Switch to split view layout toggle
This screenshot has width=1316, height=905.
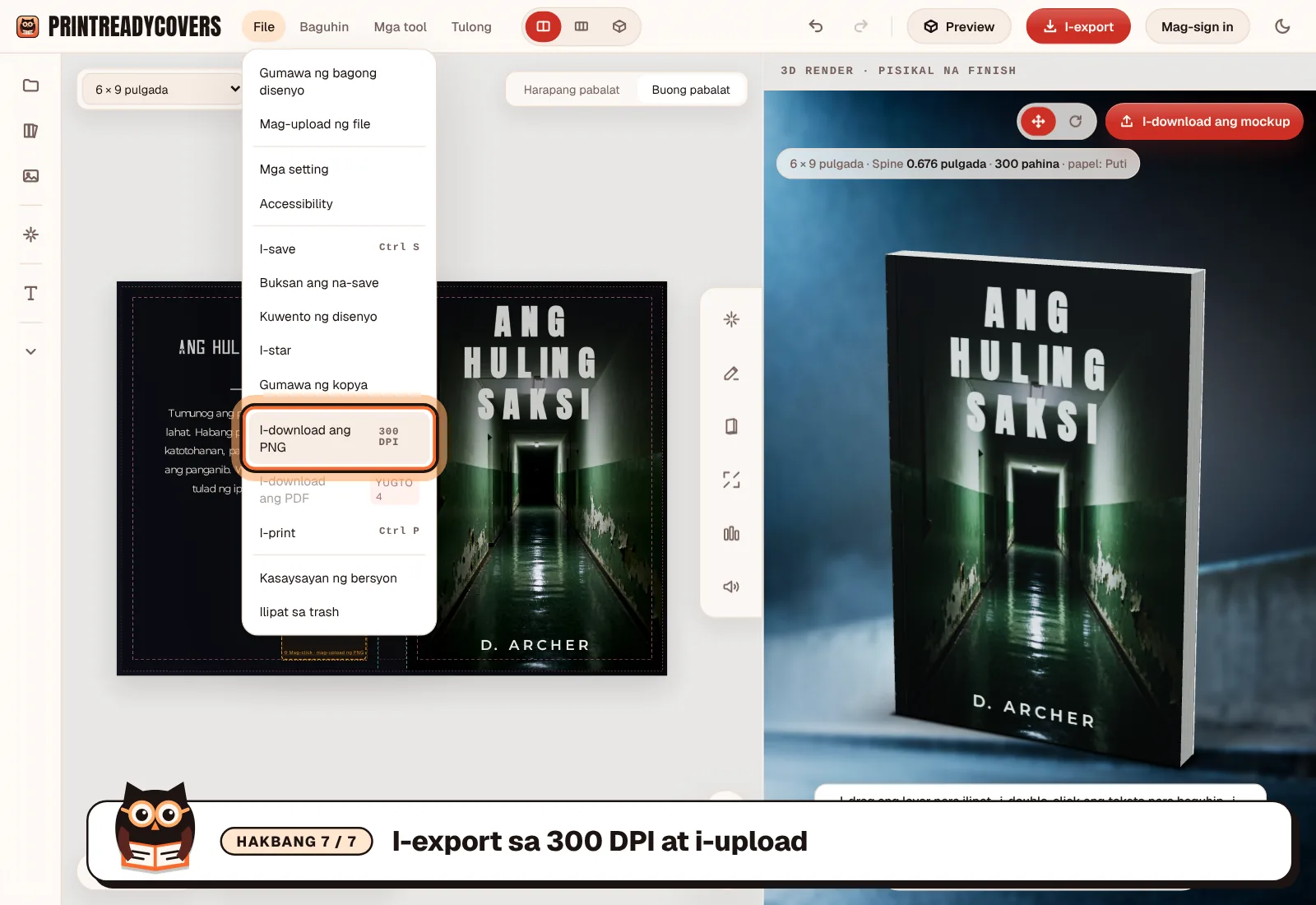click(x=544, y=26)
